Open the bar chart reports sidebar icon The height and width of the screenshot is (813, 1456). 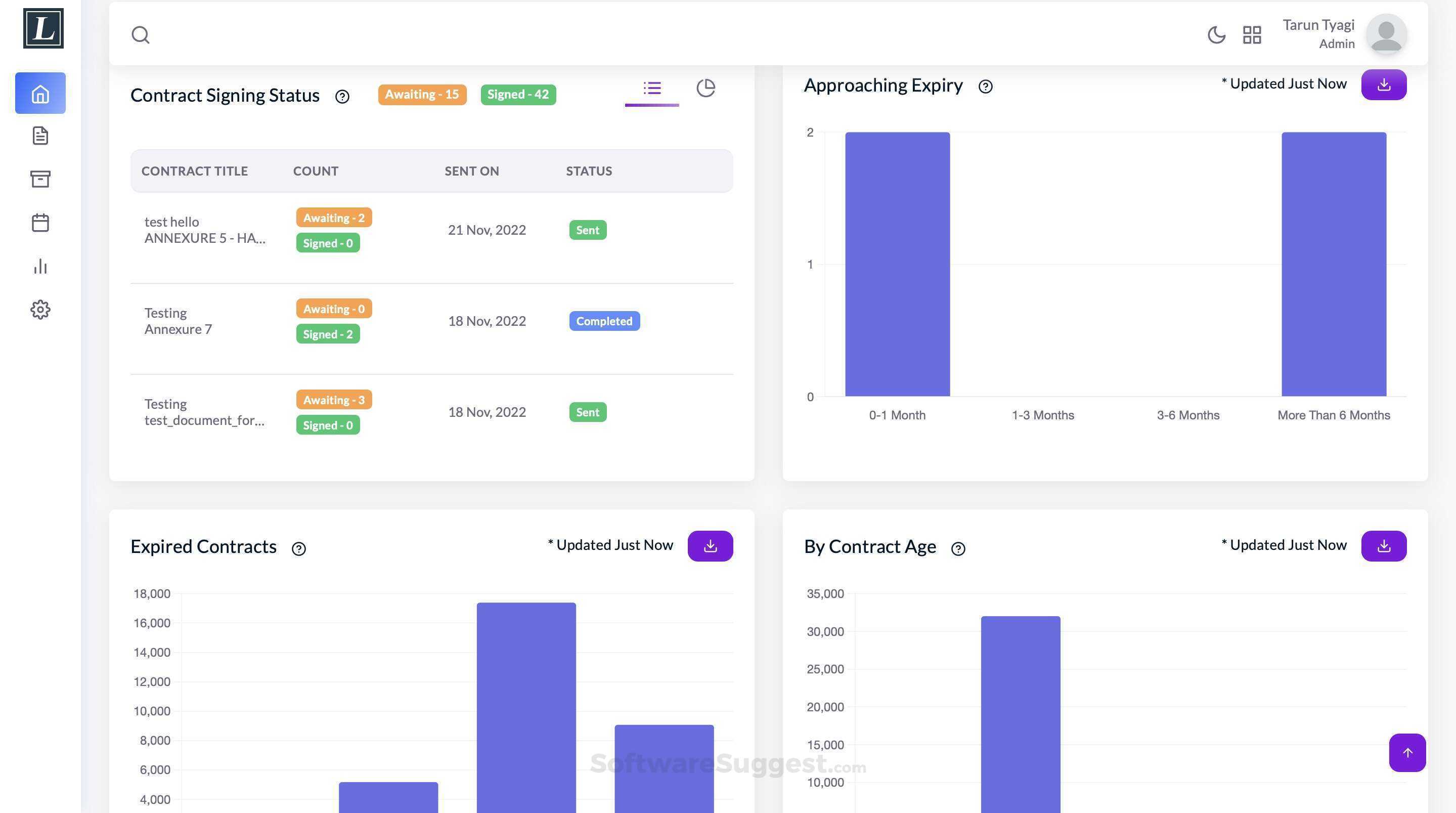(x=40, y=266)
